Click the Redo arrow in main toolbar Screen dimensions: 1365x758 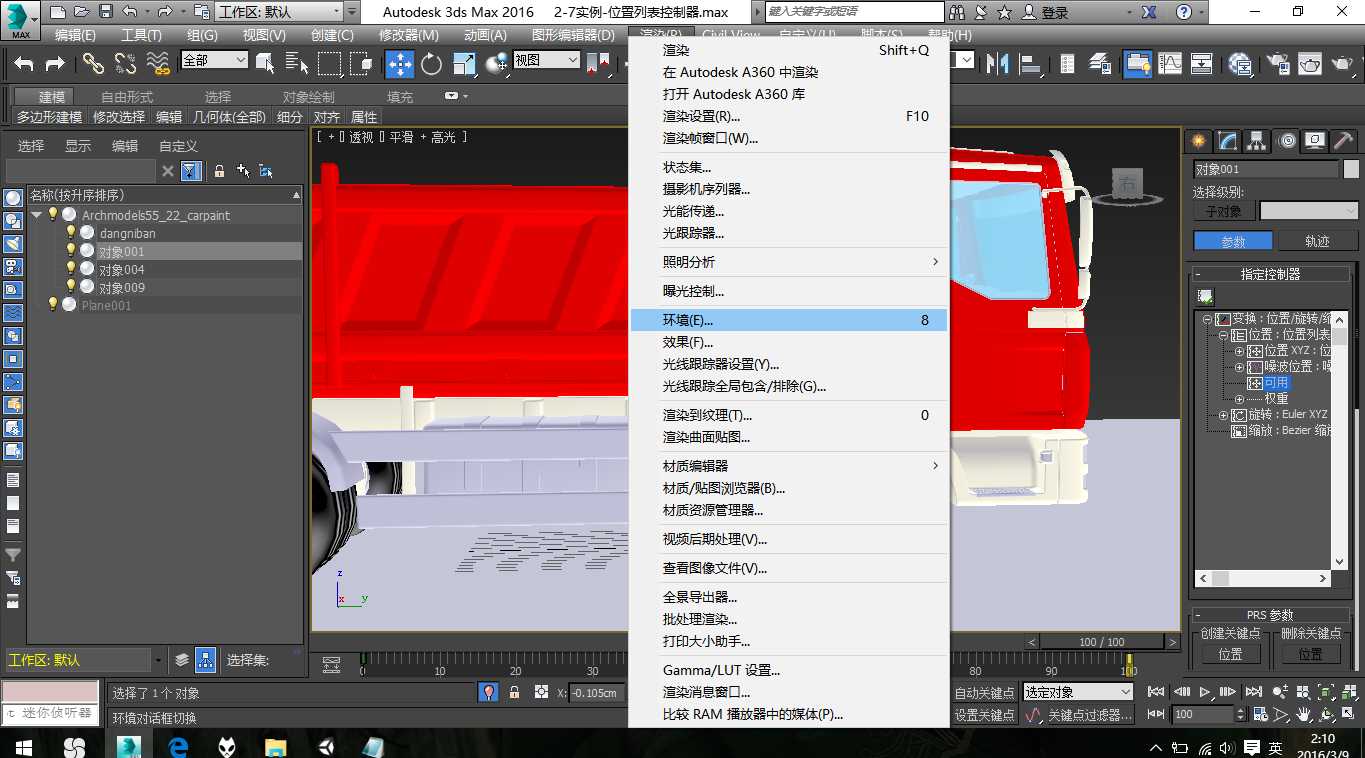click(55, 64)
